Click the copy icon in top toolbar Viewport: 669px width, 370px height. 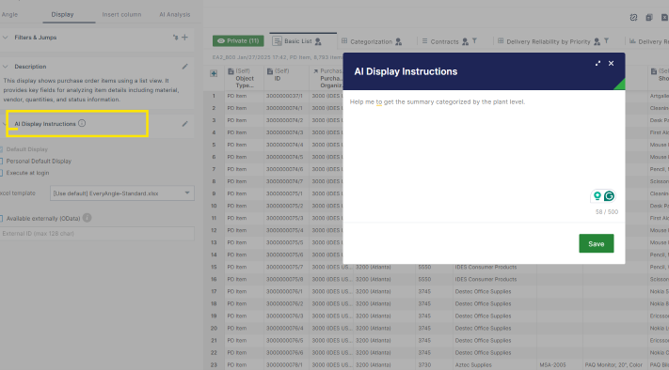coord(649,17)
